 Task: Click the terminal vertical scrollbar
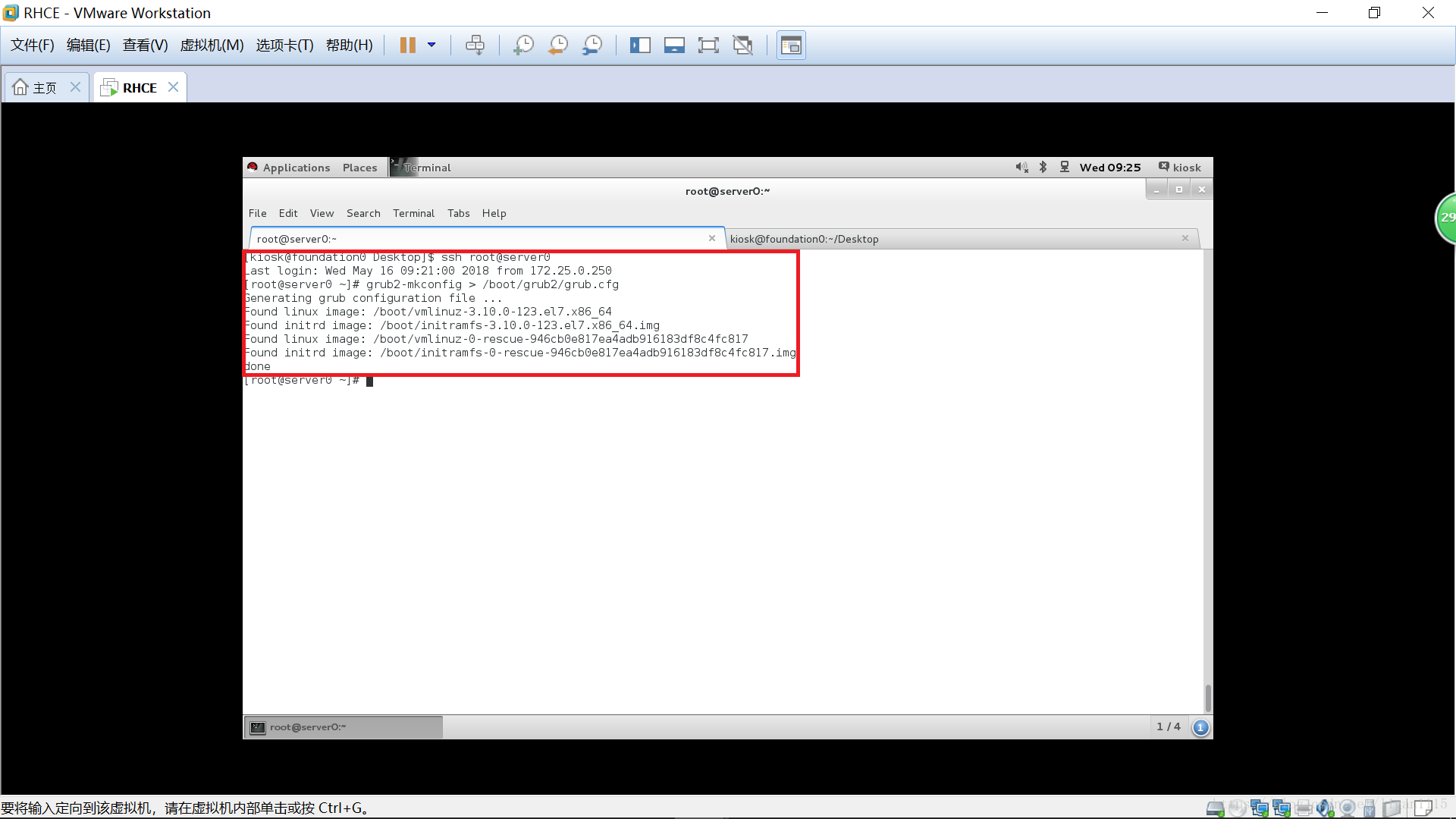click(1208, 697)
